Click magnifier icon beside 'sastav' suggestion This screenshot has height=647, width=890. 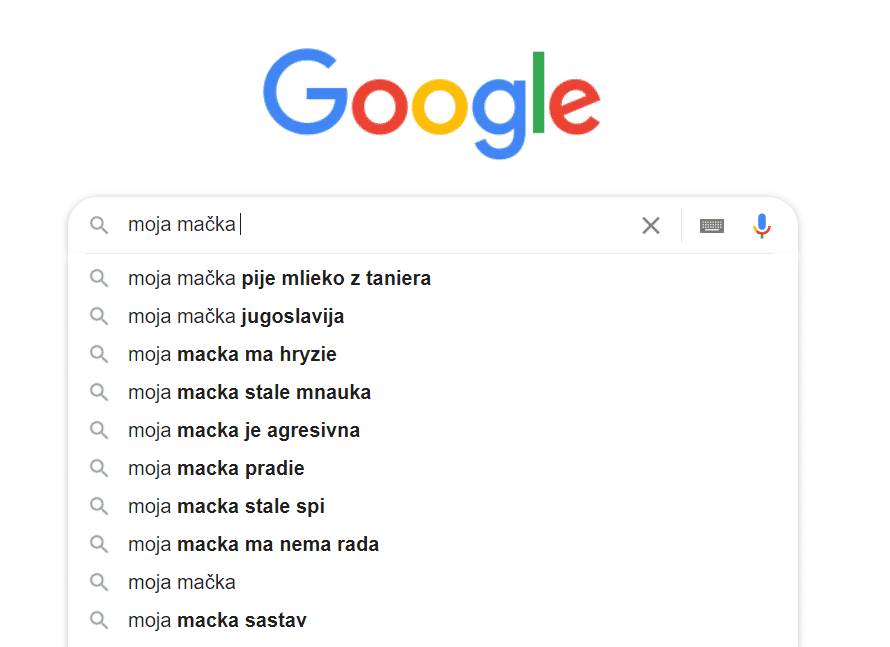pyautogui.click(x=99, y=620)
